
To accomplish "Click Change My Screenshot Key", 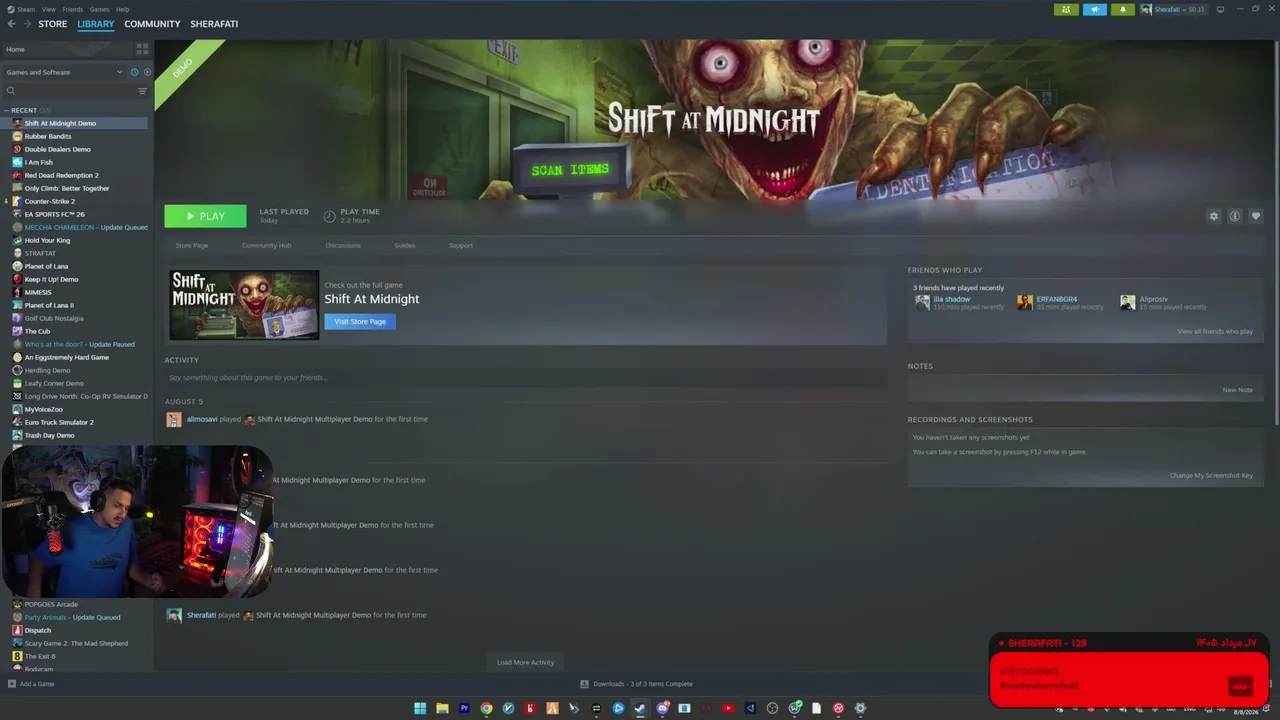I will point(1211,475).
